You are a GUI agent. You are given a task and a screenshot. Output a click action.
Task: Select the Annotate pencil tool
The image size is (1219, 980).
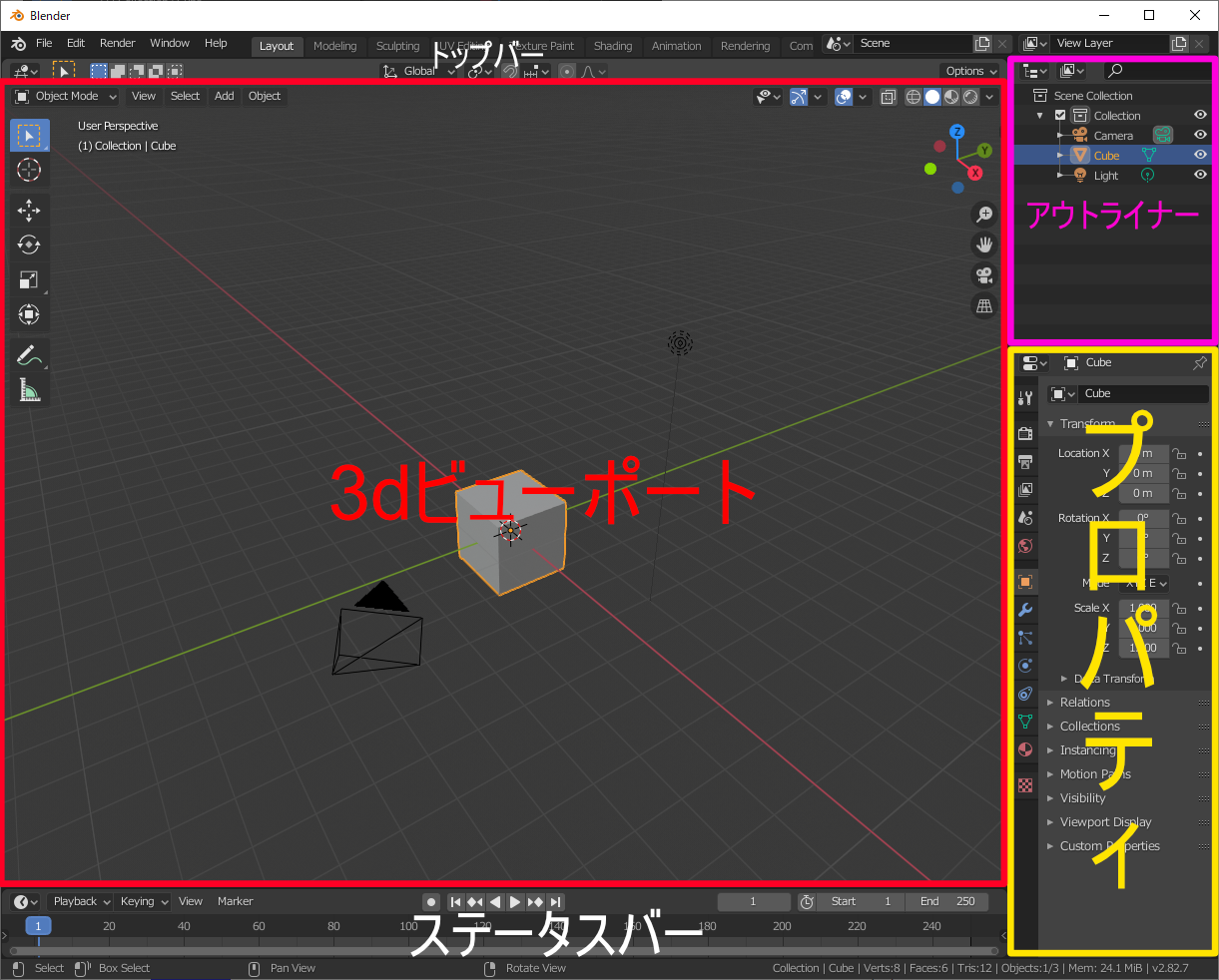coord(29,355)
